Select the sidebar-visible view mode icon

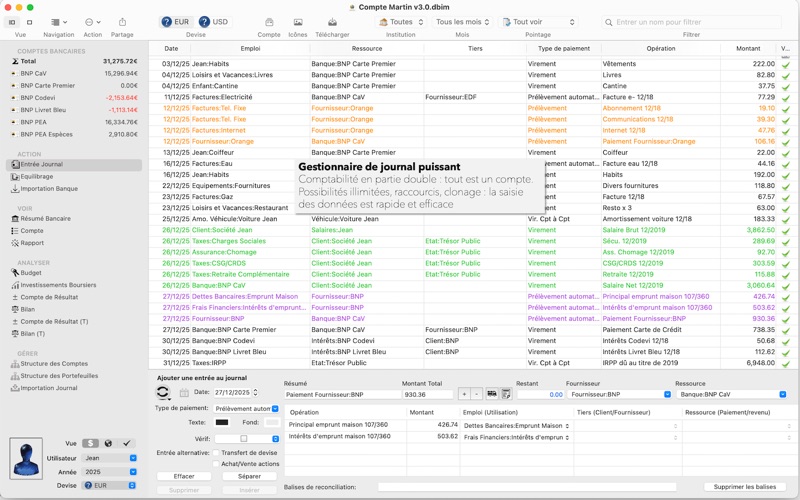12,22
